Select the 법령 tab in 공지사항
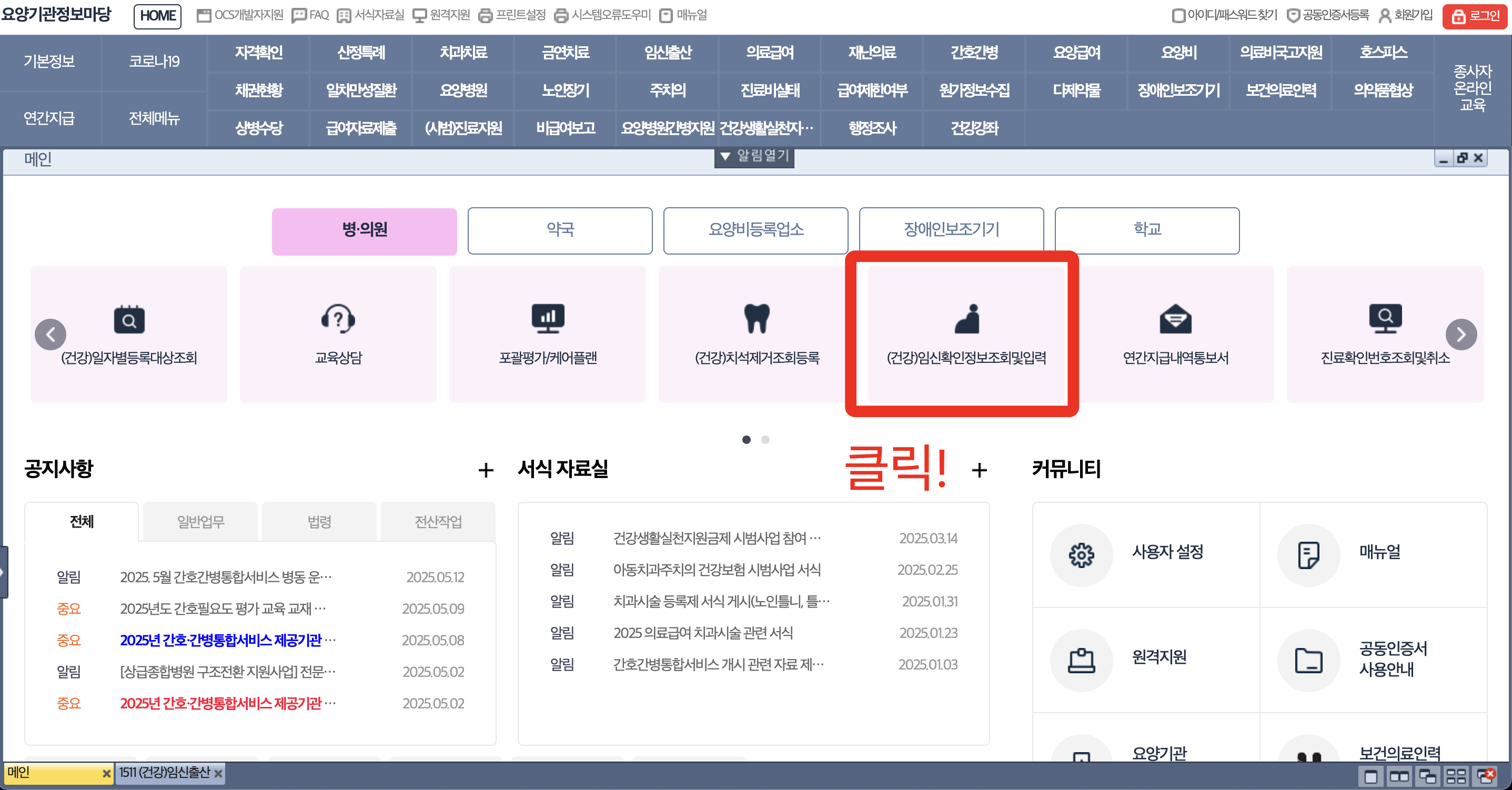 [x=319, y=522]
